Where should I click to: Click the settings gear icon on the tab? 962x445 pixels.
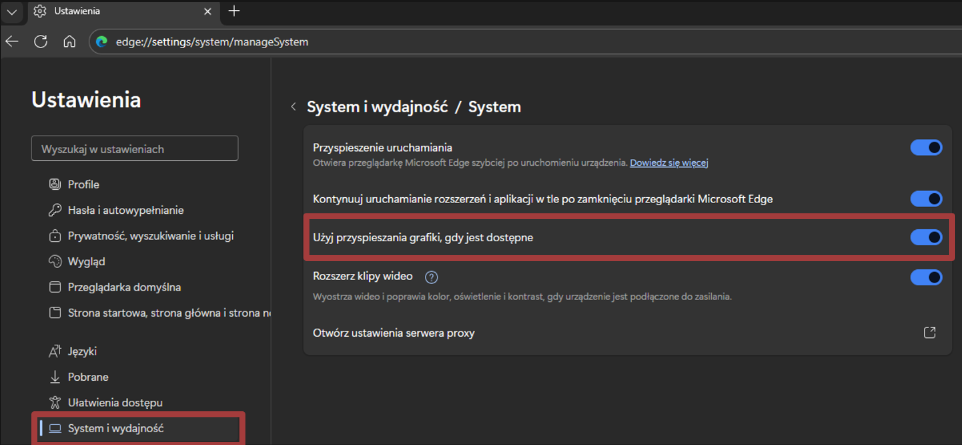40,11
